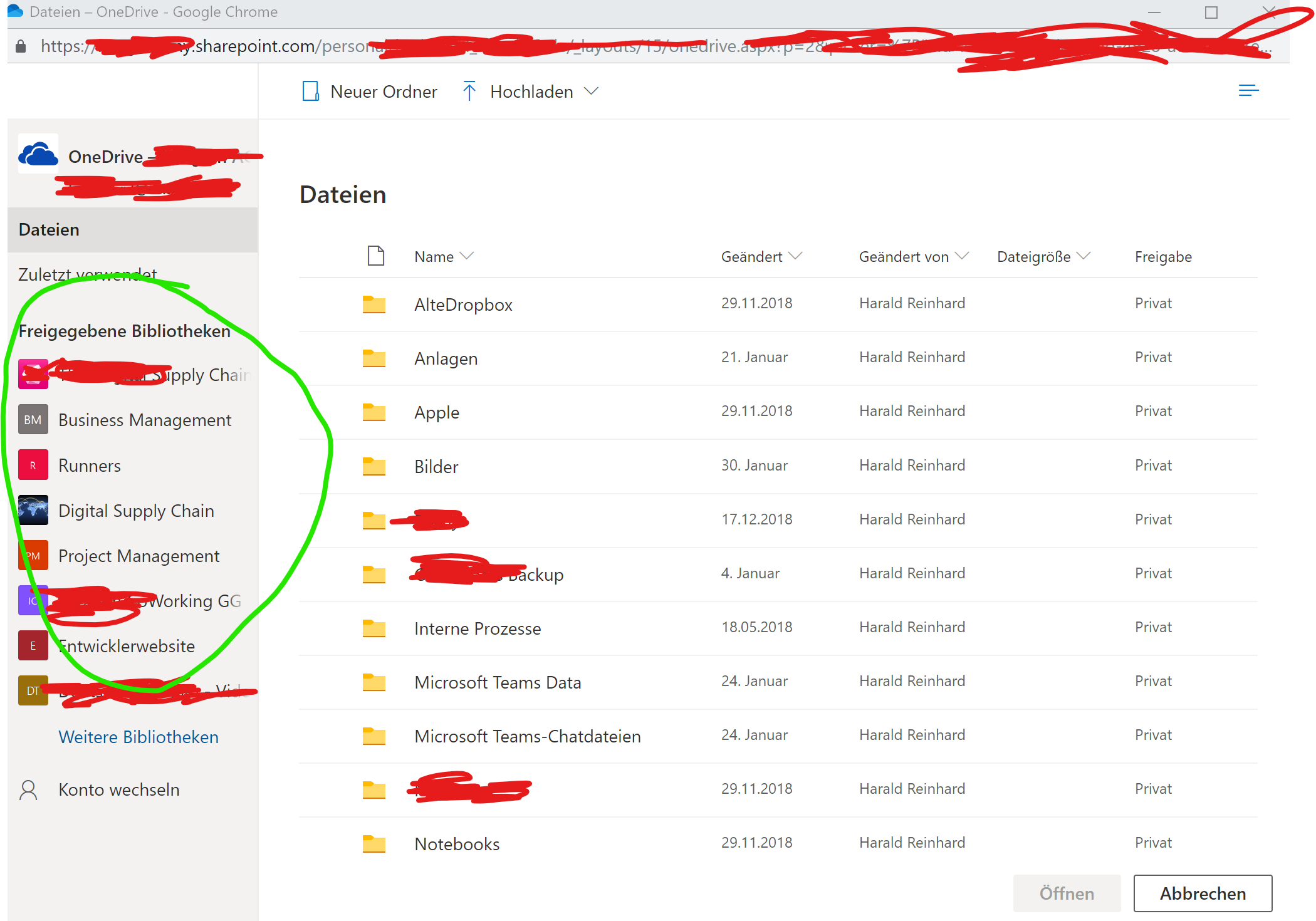Screen dimensions: 1316x921
Task: Click the Hochladen button
Action: [531, 91]
